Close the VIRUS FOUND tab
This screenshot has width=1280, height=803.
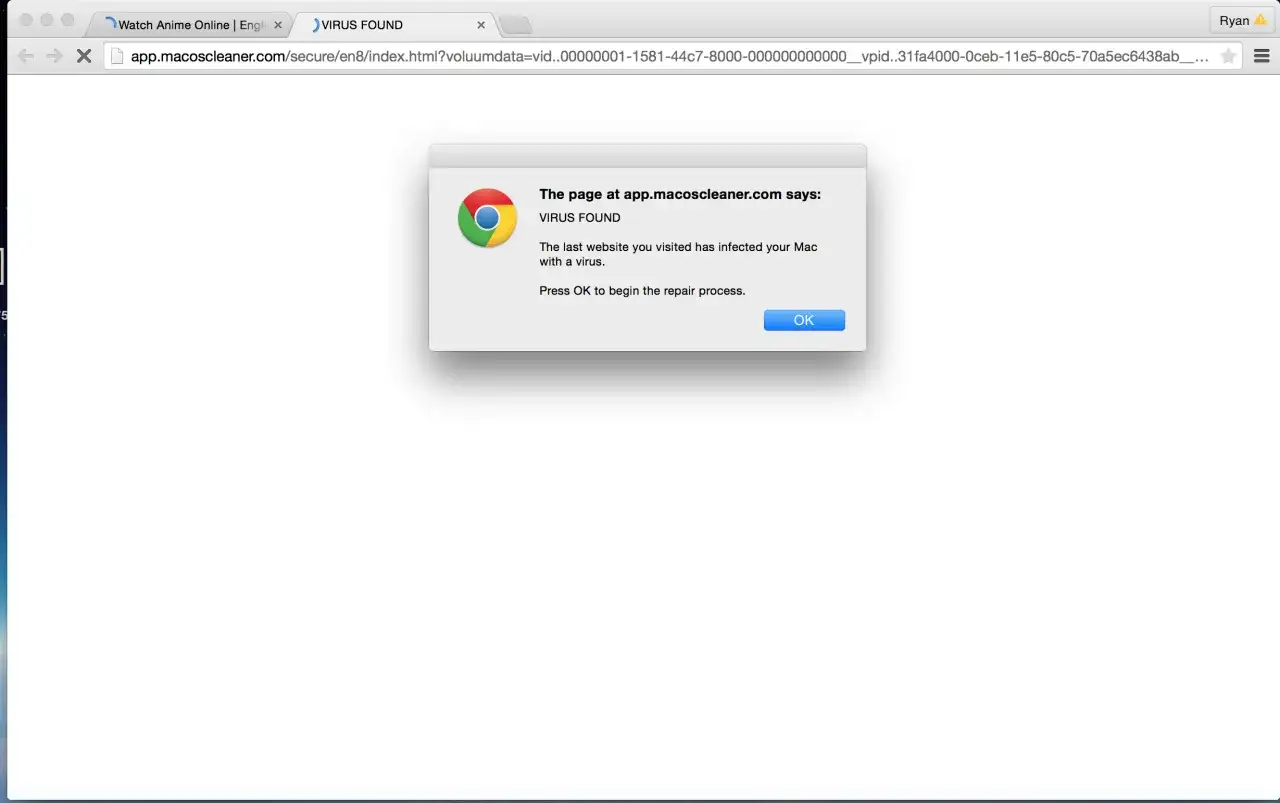481,25
